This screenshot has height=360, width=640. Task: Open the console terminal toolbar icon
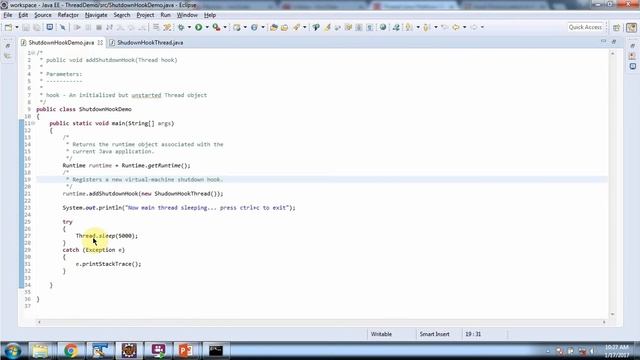coord(50,27)
